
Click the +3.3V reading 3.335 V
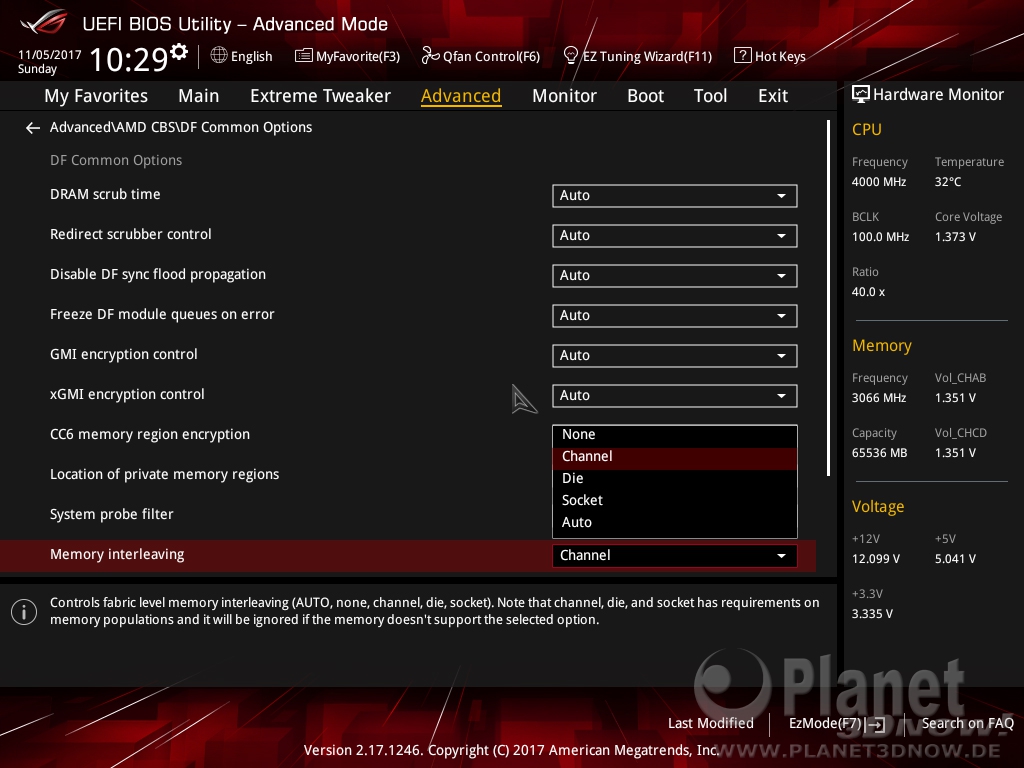point(872,614)
